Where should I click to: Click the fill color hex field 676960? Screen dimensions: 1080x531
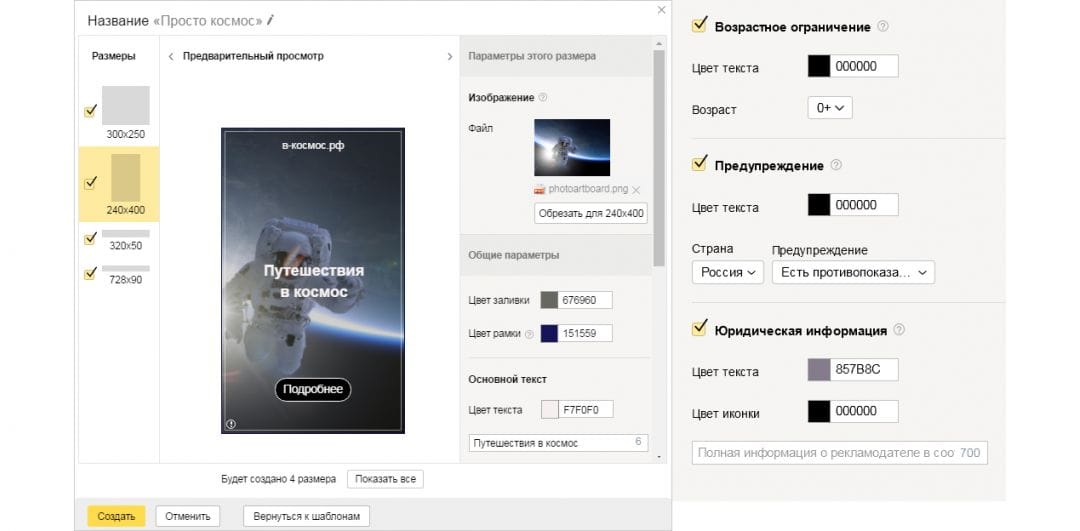585,300
